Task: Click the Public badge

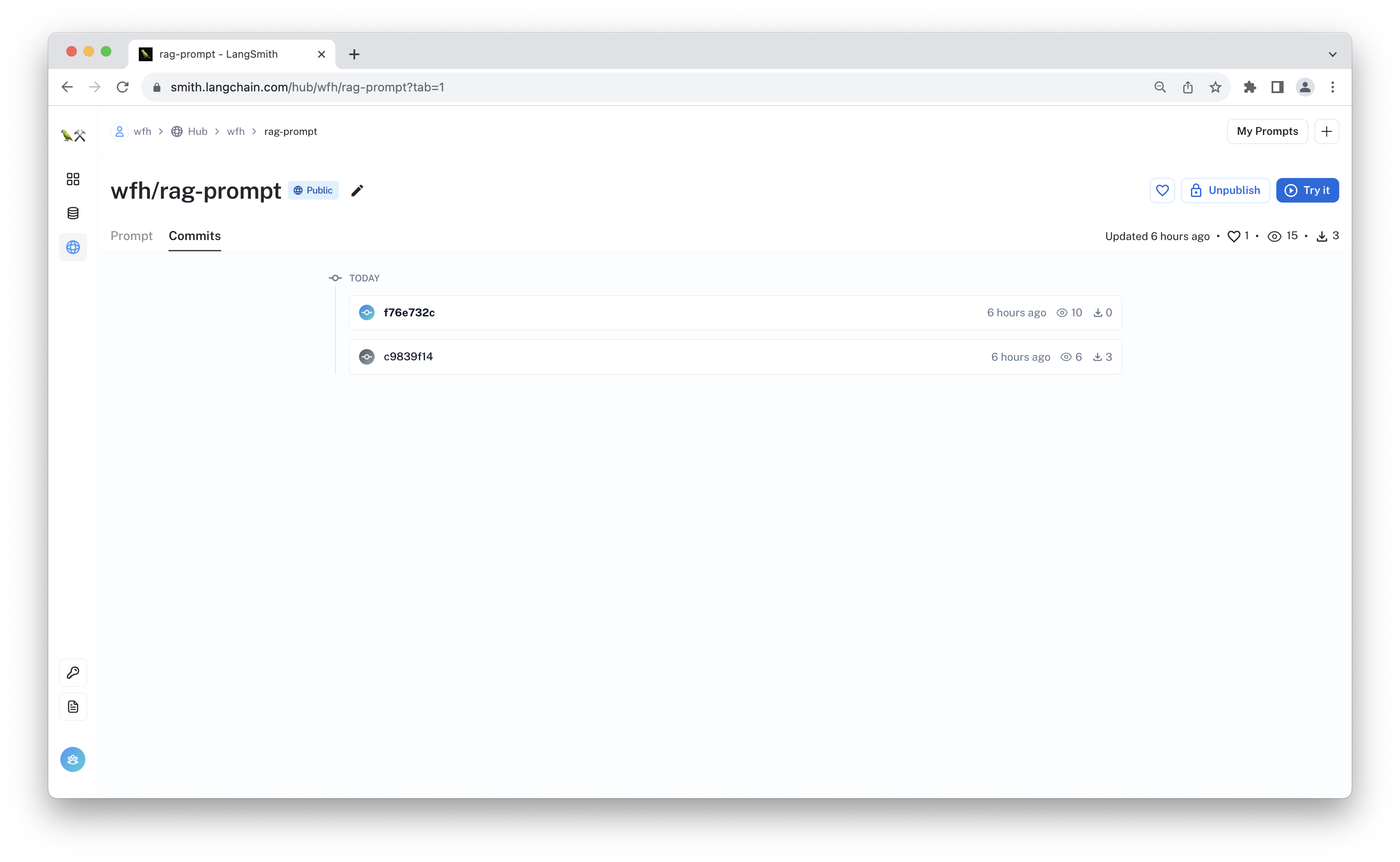Action: click(313, 191)
